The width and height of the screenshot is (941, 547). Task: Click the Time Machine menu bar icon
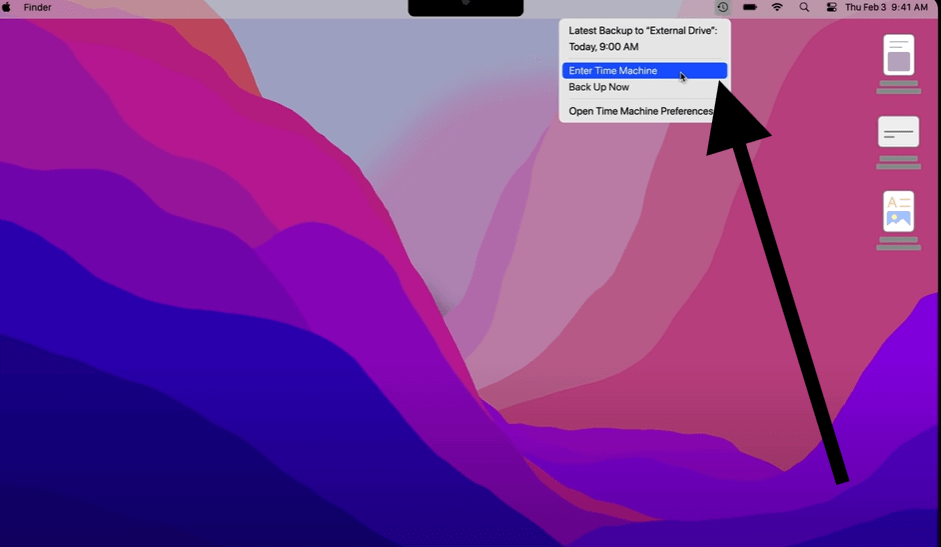pyautogui.click(x=723, y=7)
